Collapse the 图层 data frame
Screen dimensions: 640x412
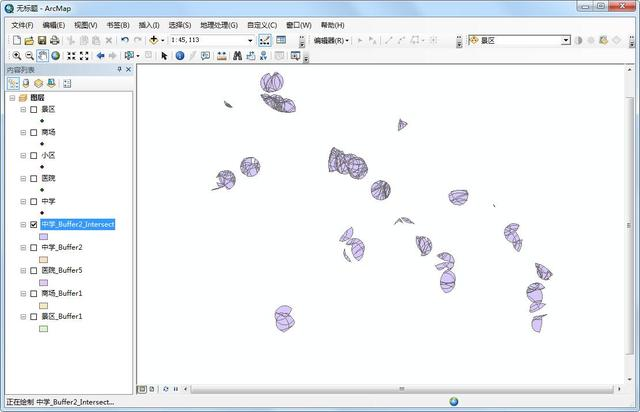(x=12, y=98)
